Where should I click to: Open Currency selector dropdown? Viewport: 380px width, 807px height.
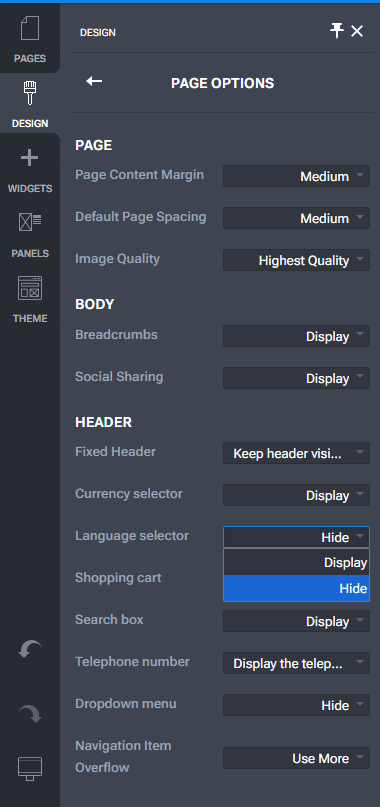coord(296,495)
